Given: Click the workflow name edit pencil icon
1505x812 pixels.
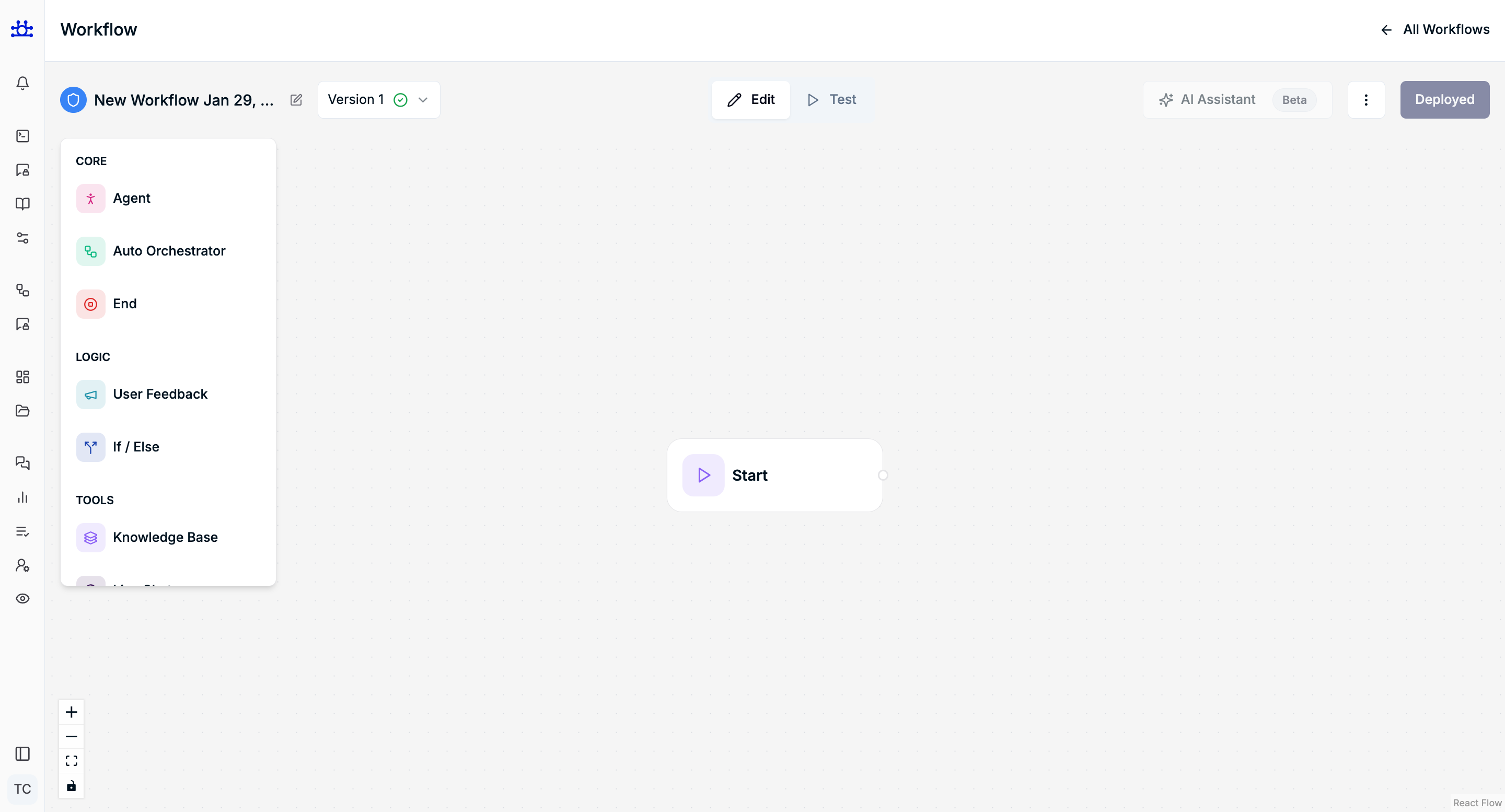Looking at the screenshot, I should click(296, 100).
